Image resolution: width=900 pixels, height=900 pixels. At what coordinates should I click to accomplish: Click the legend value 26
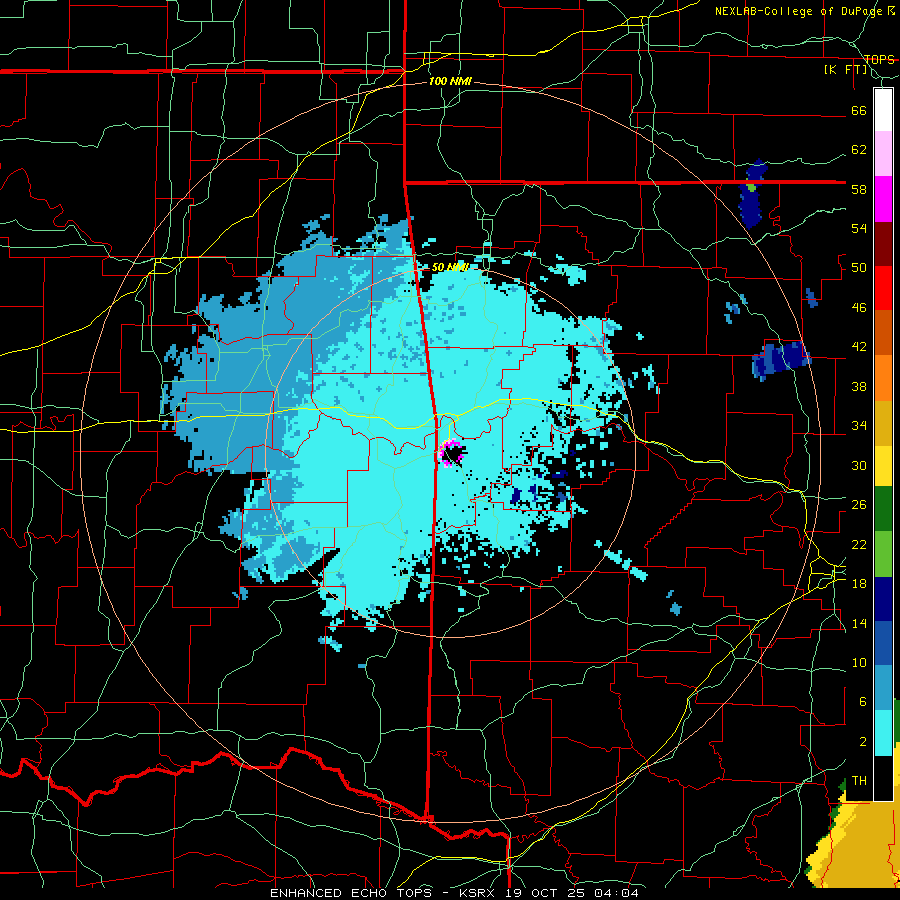point(859,505)
